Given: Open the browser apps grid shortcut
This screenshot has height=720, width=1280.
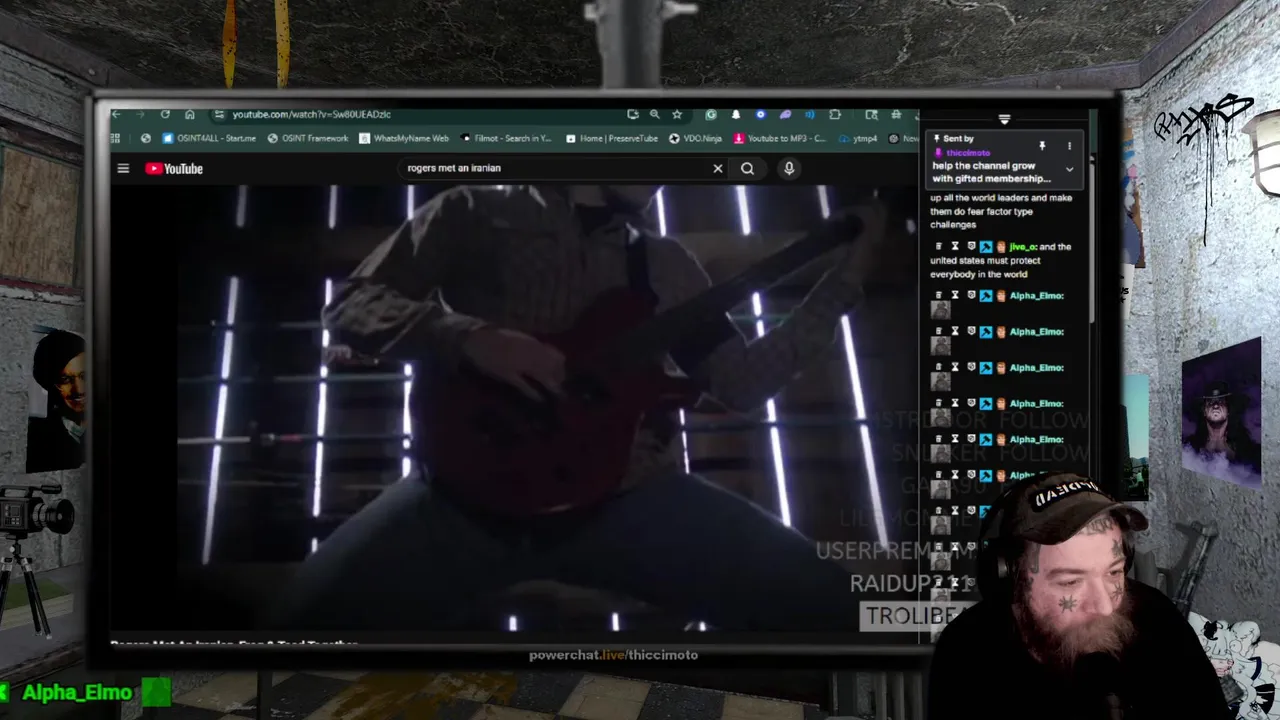Looking at the screenshot, I should [116, 138].
